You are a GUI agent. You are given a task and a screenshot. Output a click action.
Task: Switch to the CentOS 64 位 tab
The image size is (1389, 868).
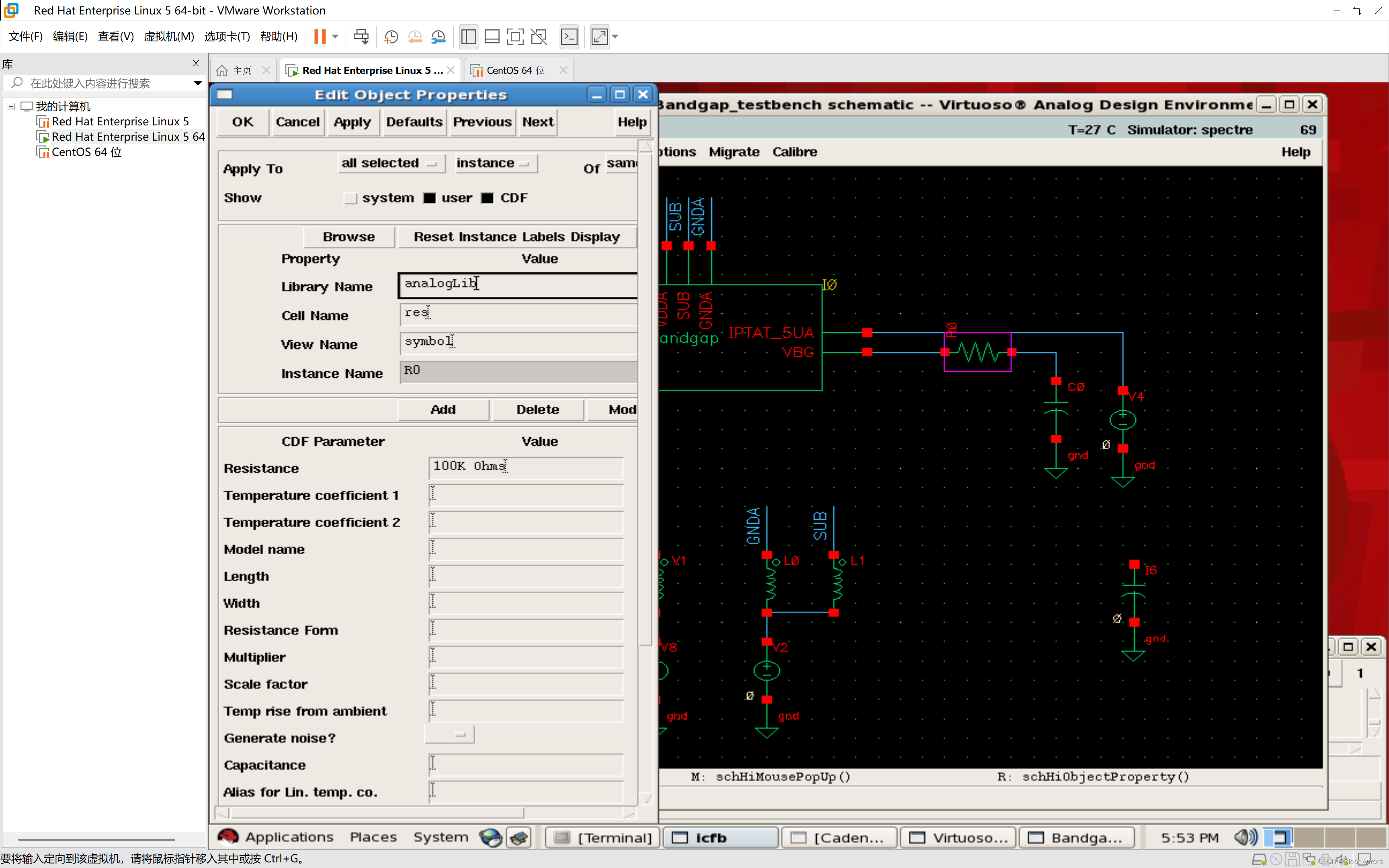tap(515, 70)
